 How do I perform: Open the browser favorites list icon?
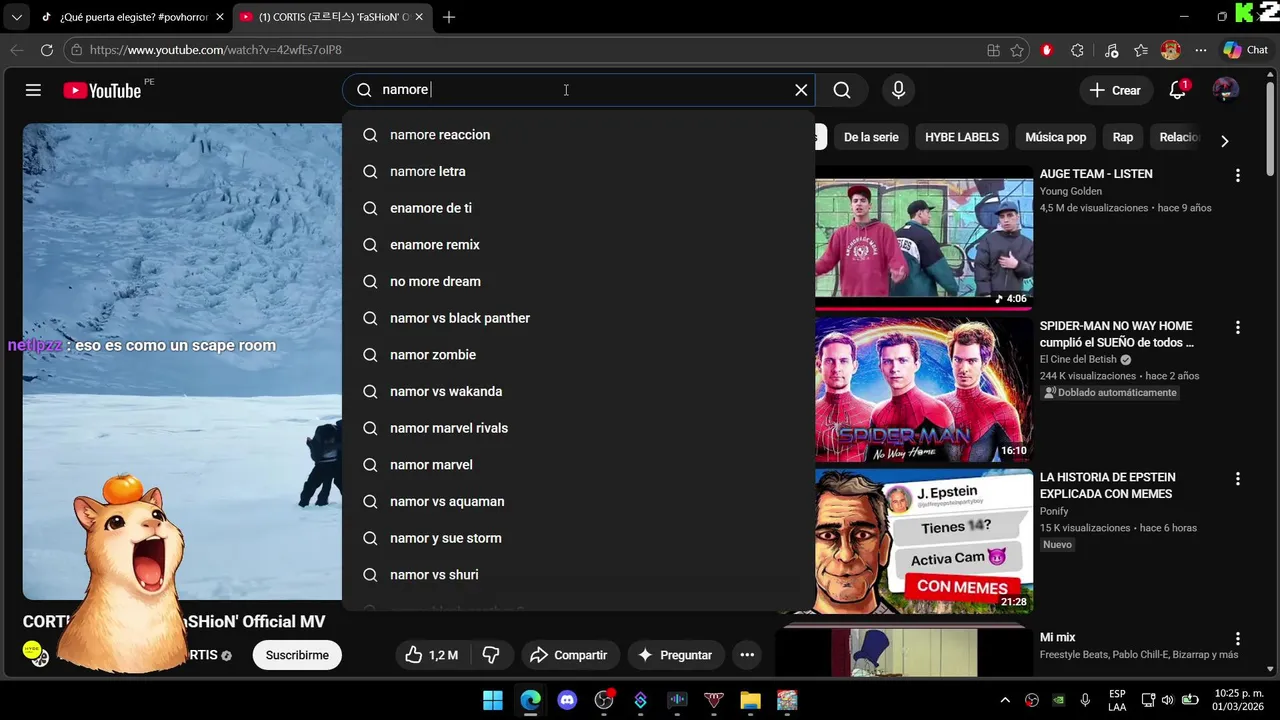click(1141, 50)
